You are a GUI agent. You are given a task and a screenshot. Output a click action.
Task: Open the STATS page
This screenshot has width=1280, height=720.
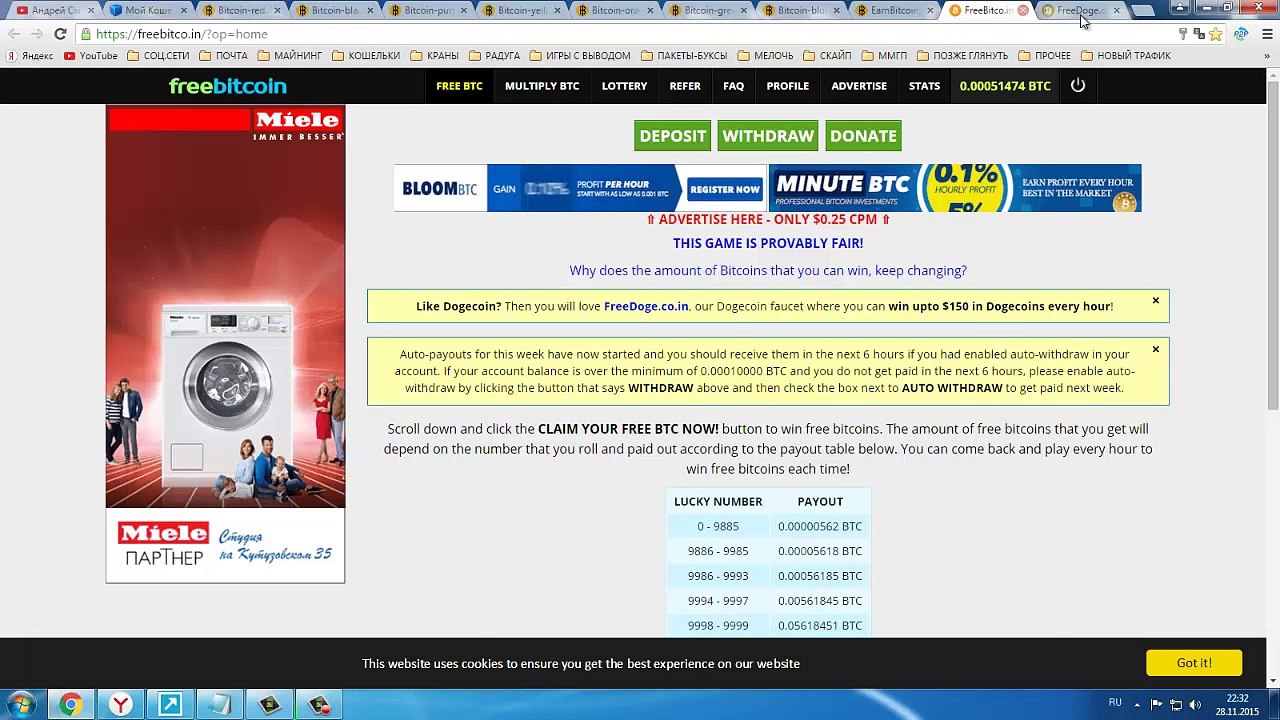click(x=924, y=86)
